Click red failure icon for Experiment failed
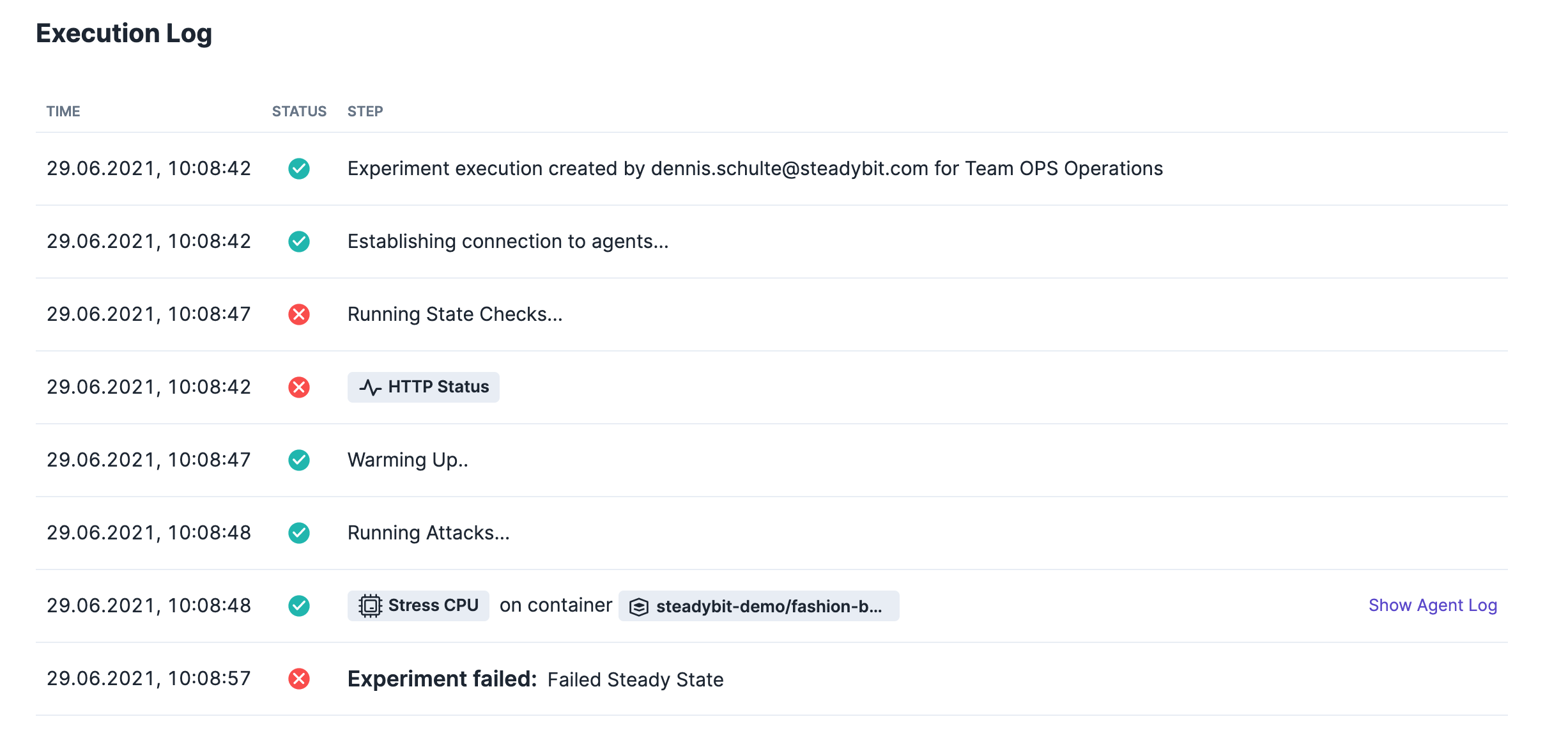 click(x=298, y=679)
